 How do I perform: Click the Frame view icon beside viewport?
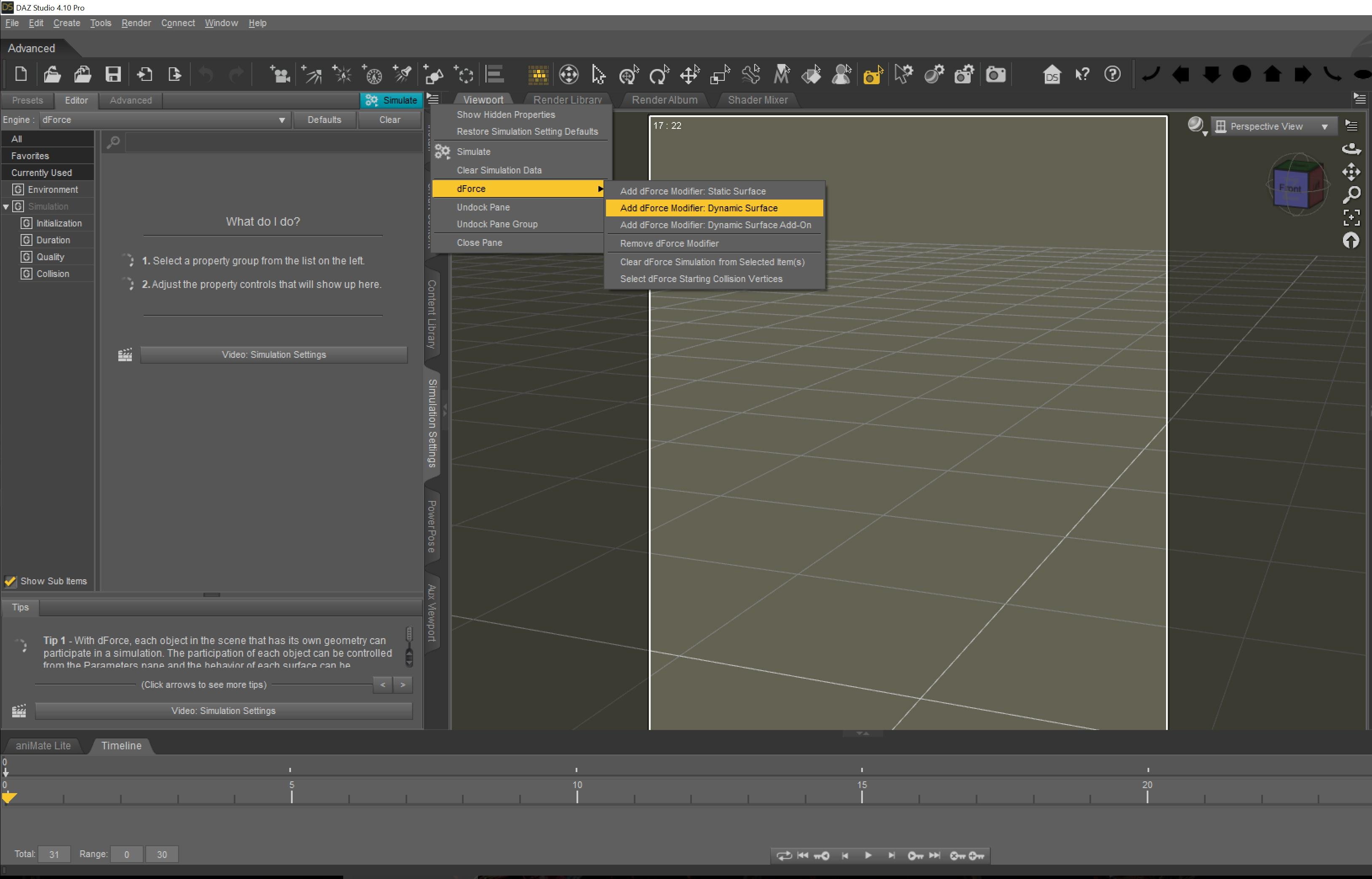point(1351,217)
